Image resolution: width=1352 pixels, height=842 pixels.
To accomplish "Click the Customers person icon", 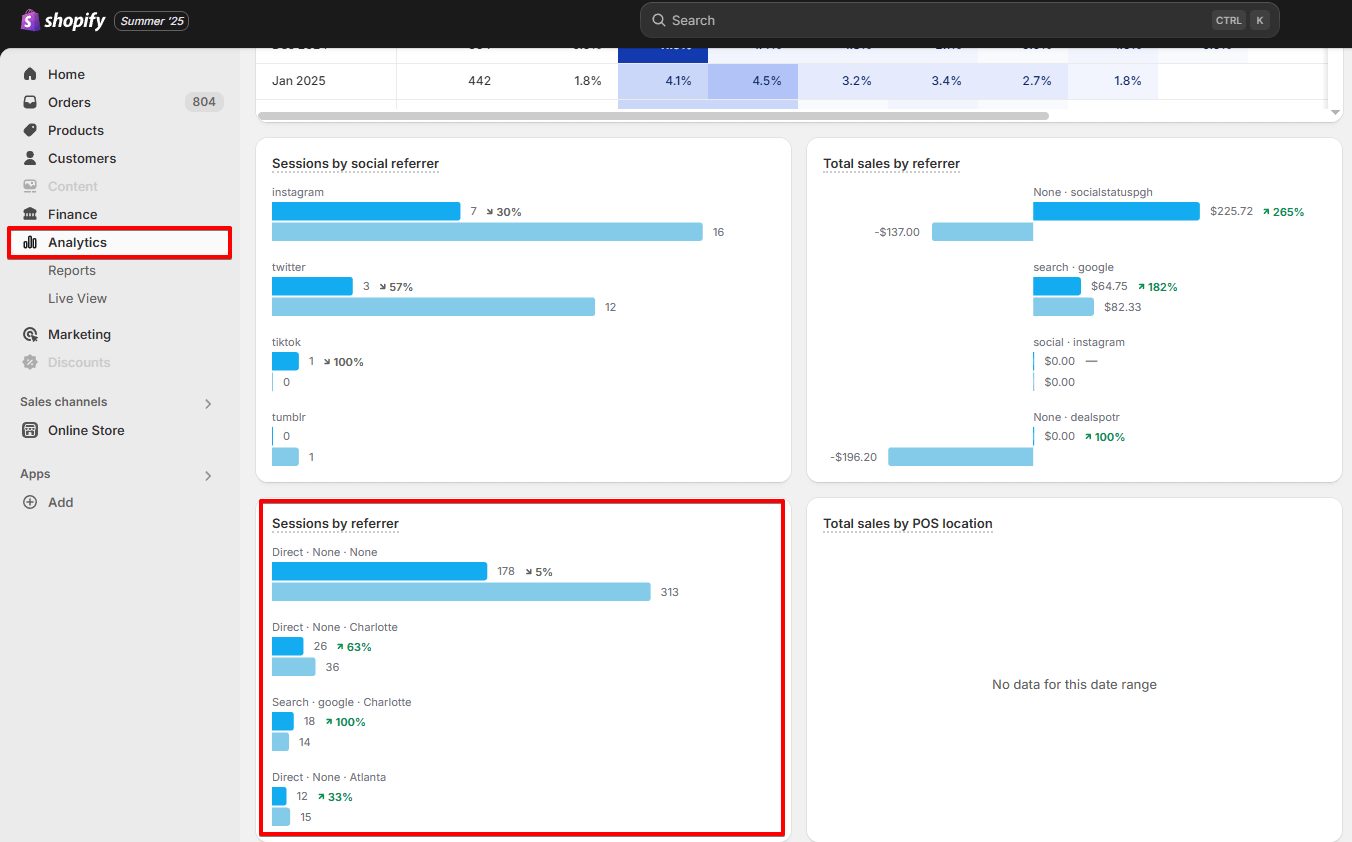I will coord(30,158).
